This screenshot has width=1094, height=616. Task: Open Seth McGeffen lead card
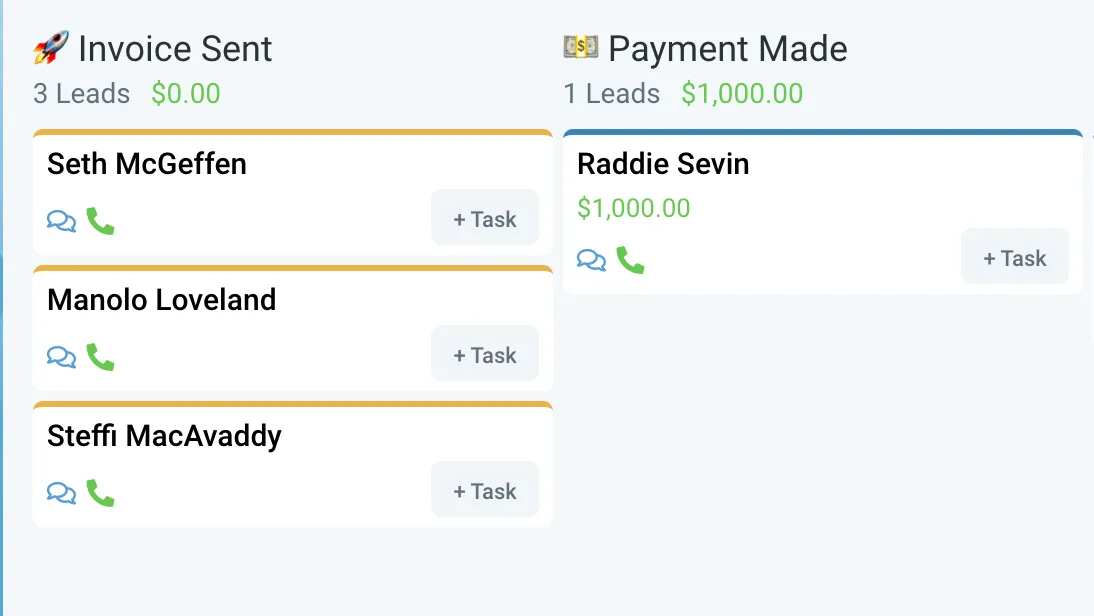click(x=147, y=165)
